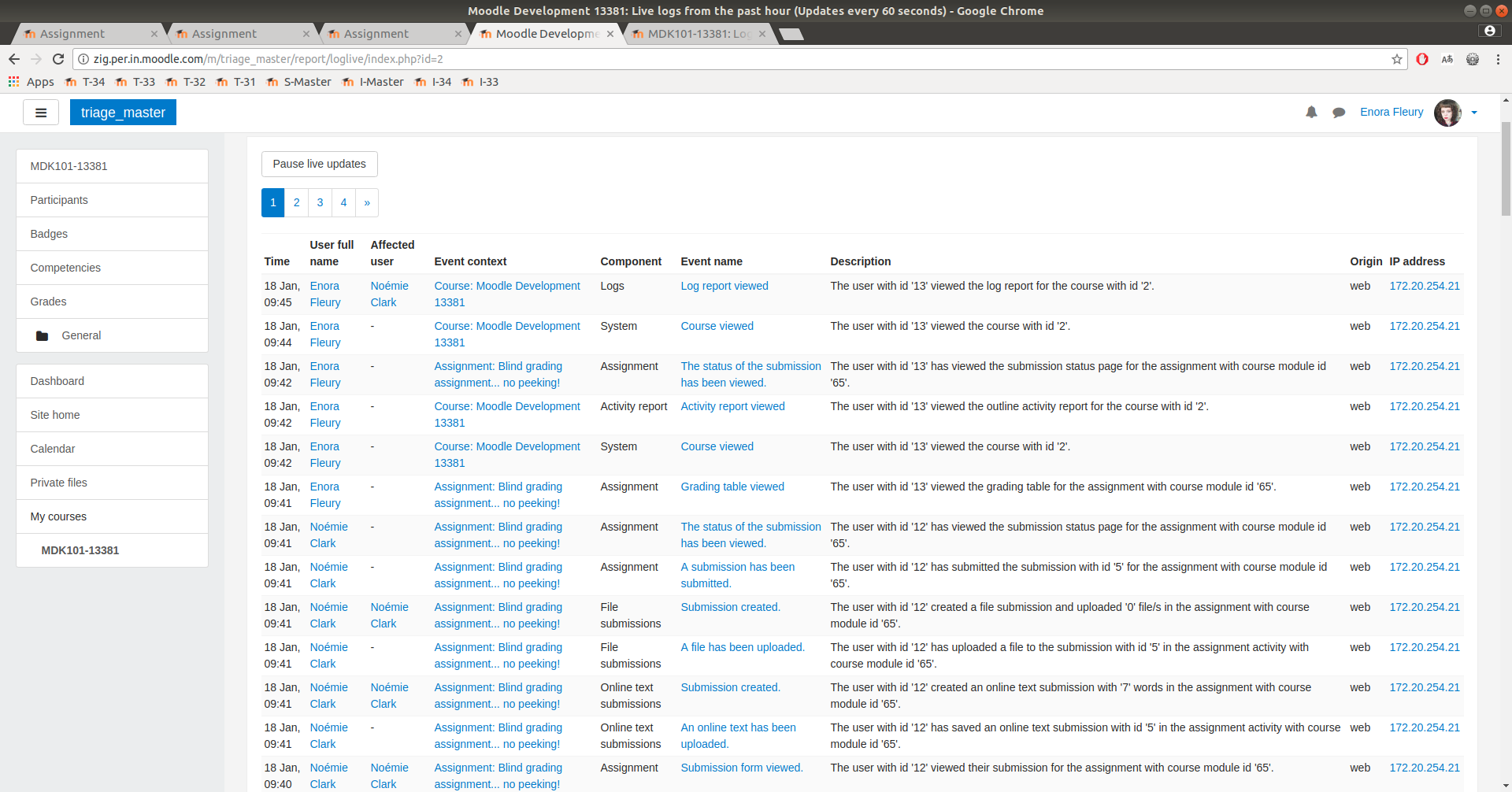Open the translate extension icon
This screenshot has height=792, width=1512.
(x=1447, y=59)
